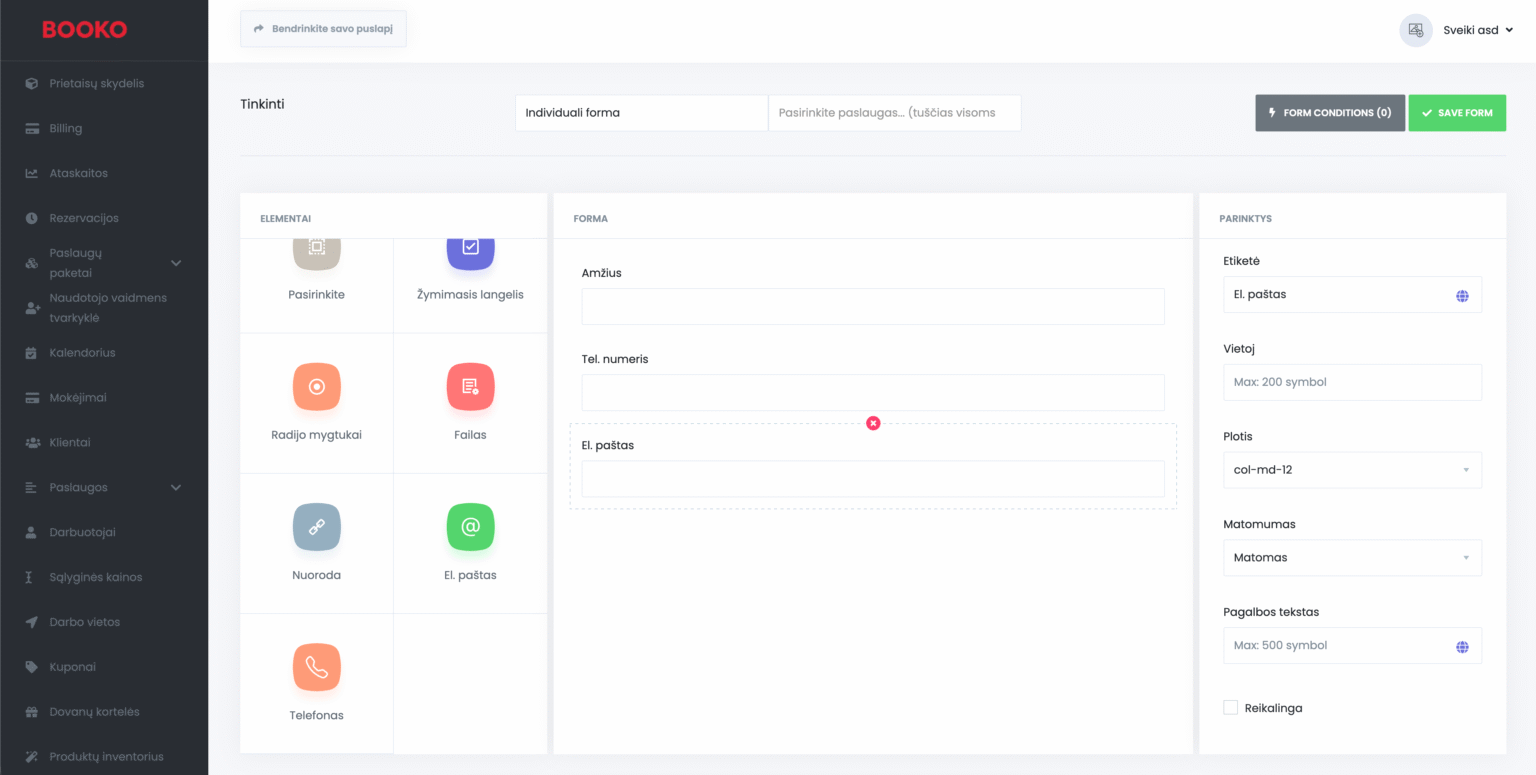This screenshot has width=1536, height=775.
Task: Open the Matomumas dropdown
Action: [1352, 558]
